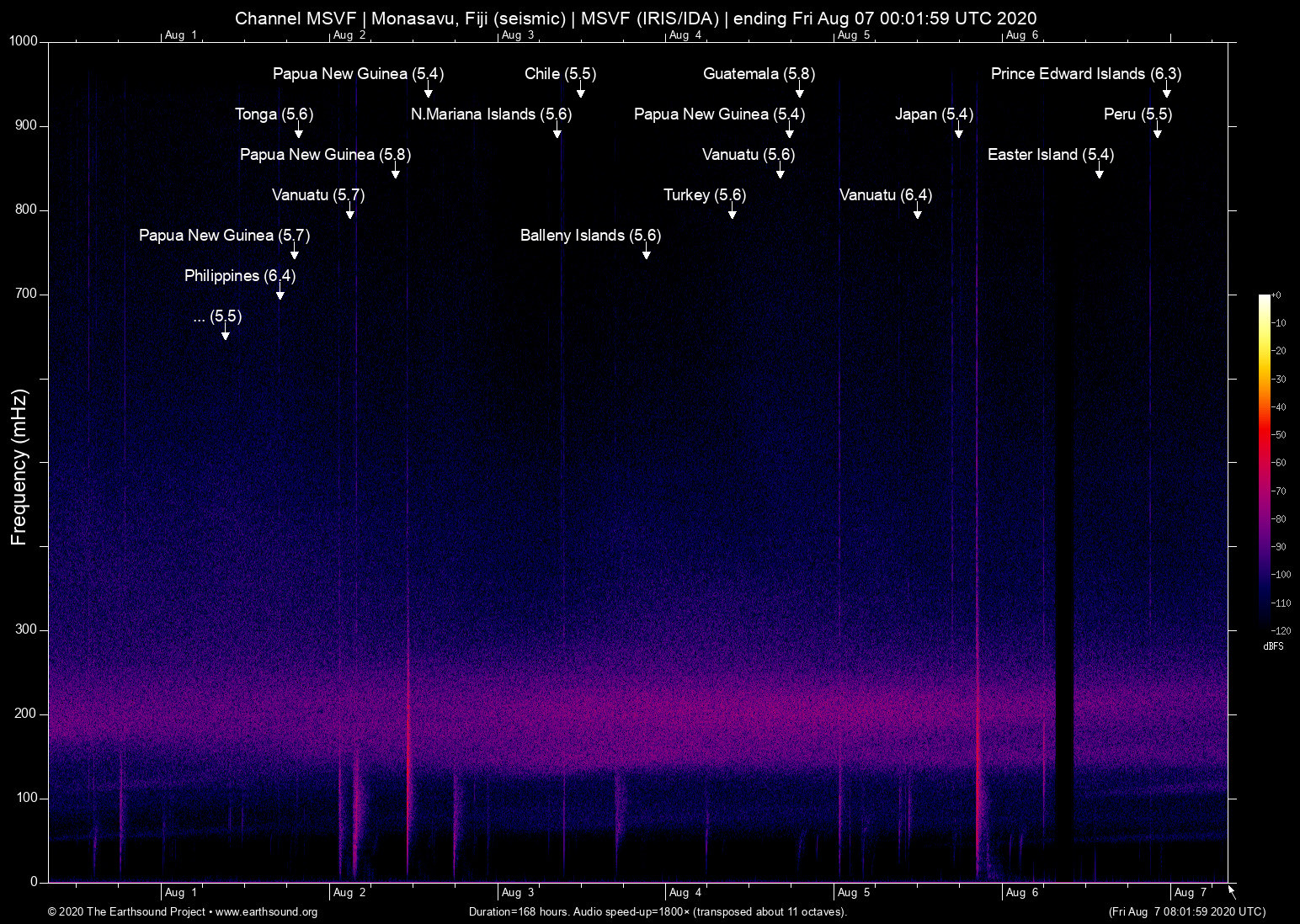
Task: Select the 200 frequency axis label
Action: click(27, 714)
